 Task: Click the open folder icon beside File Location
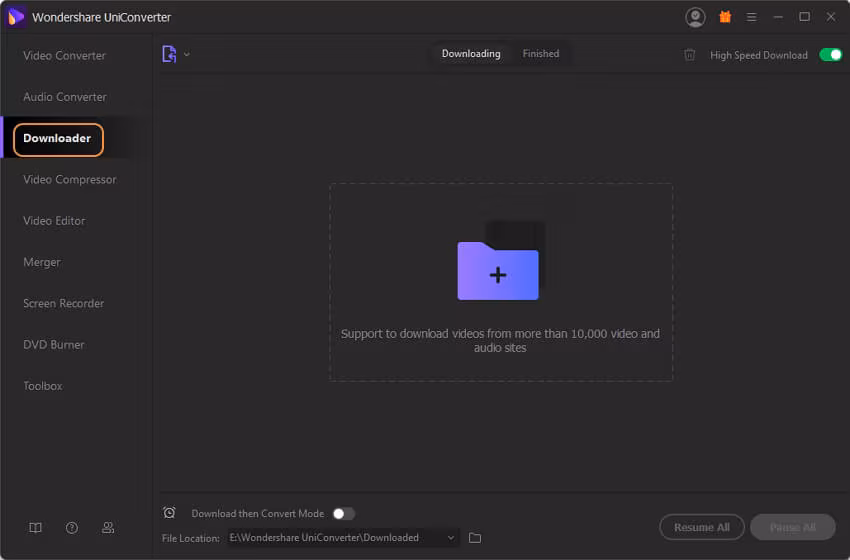pyautogui.click(x=475, y=538)
